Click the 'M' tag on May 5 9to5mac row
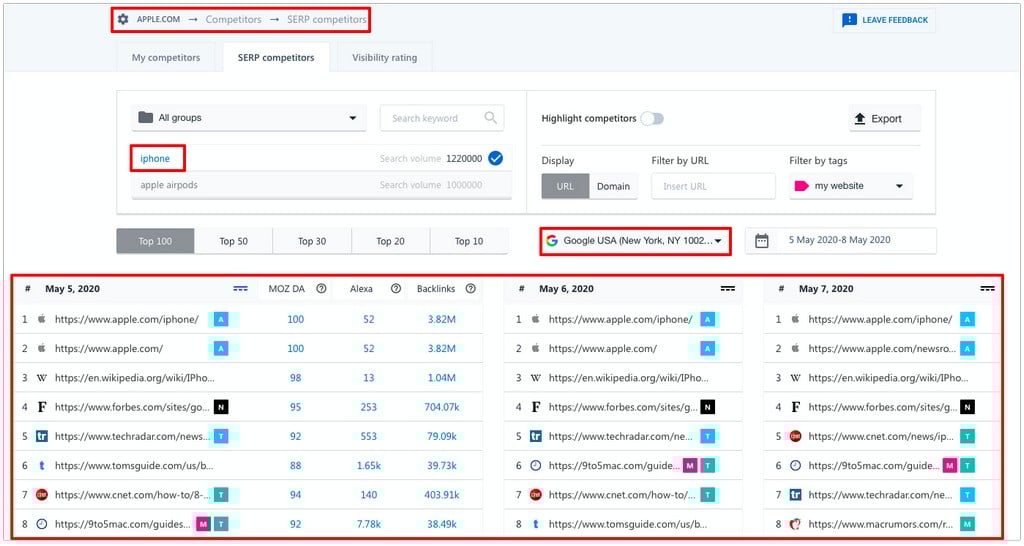 (x=203, y=524)
